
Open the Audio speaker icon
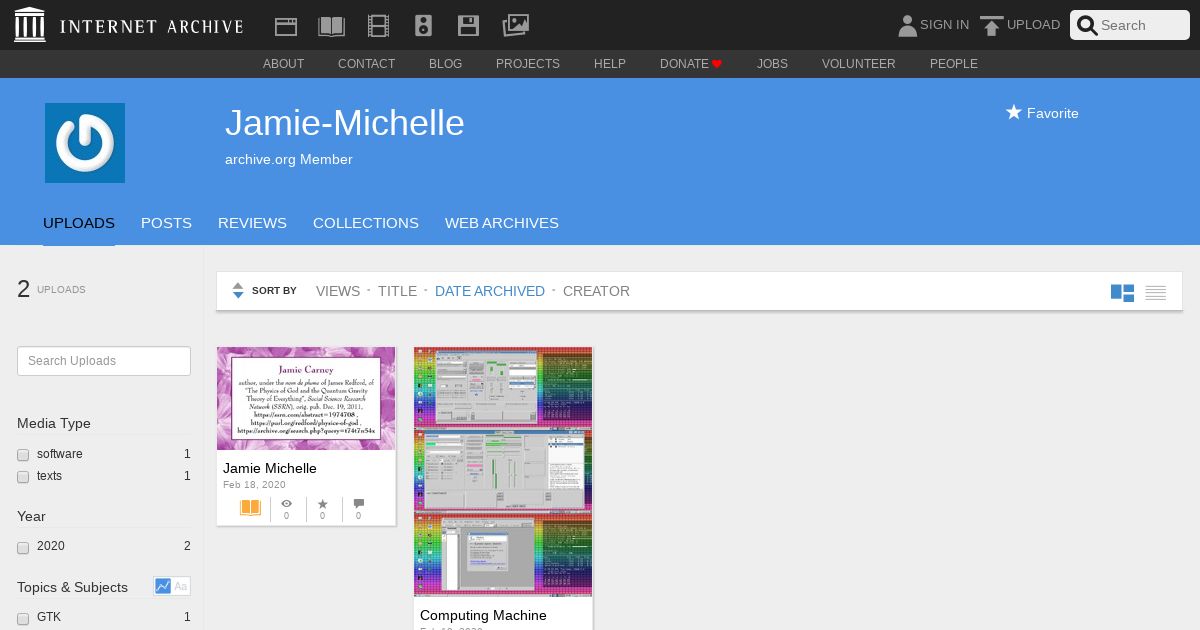click(x=423, y=26)
